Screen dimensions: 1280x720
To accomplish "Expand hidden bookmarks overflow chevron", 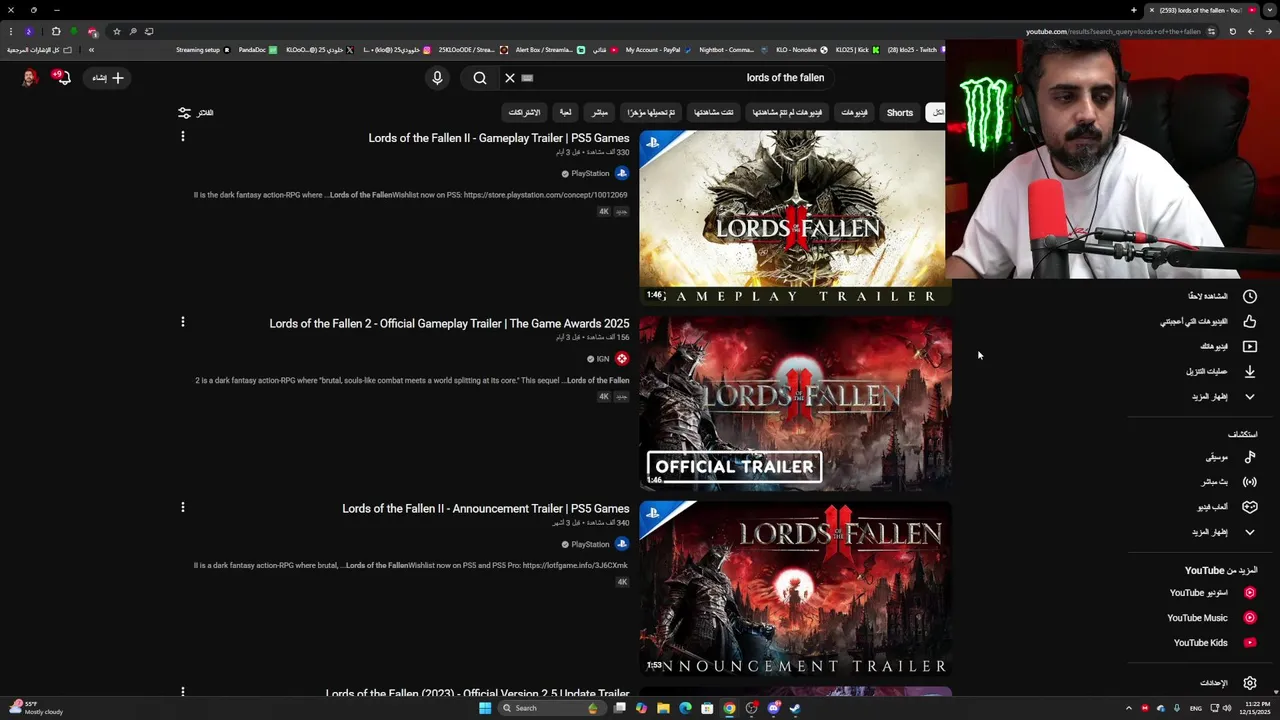I will [x=91, y=50].
